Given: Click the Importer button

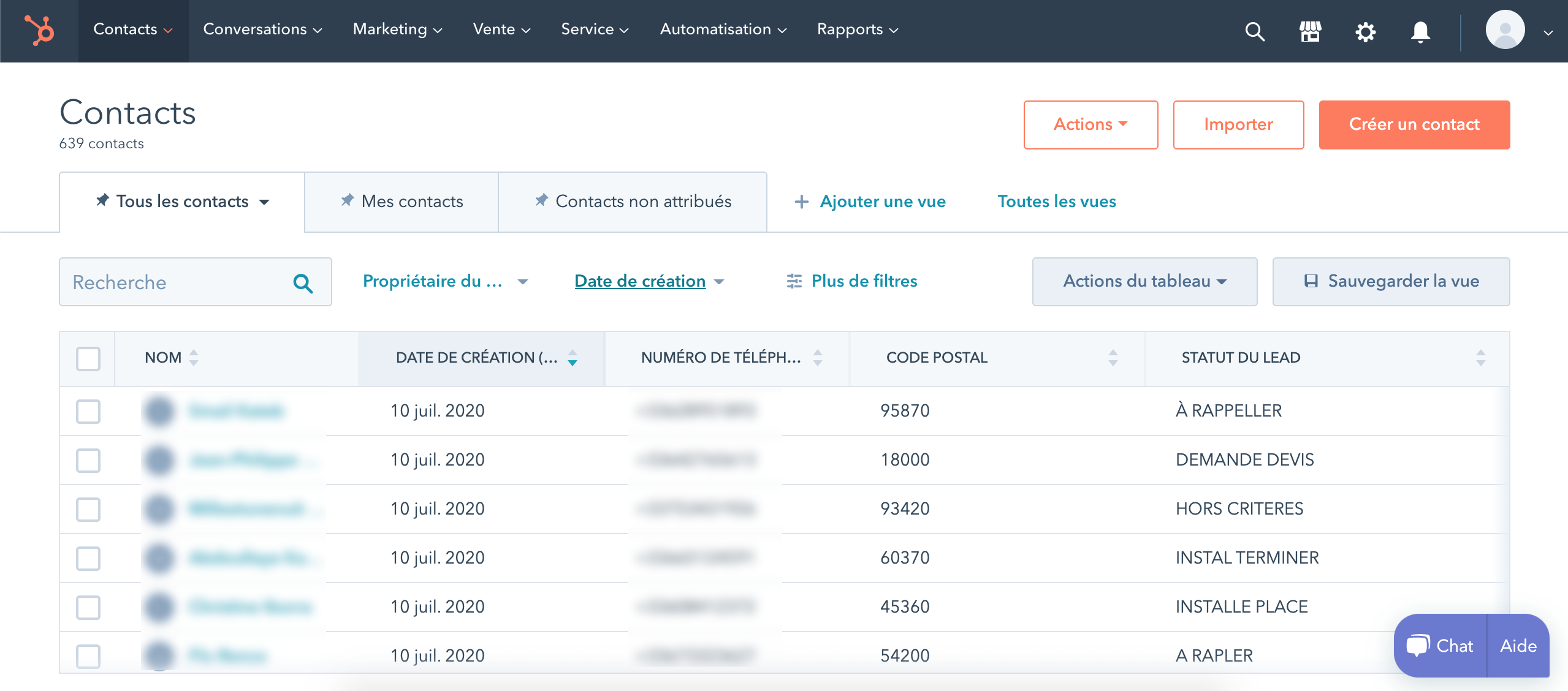Looking at the screenshot, I should click(x=1238, y=124).
